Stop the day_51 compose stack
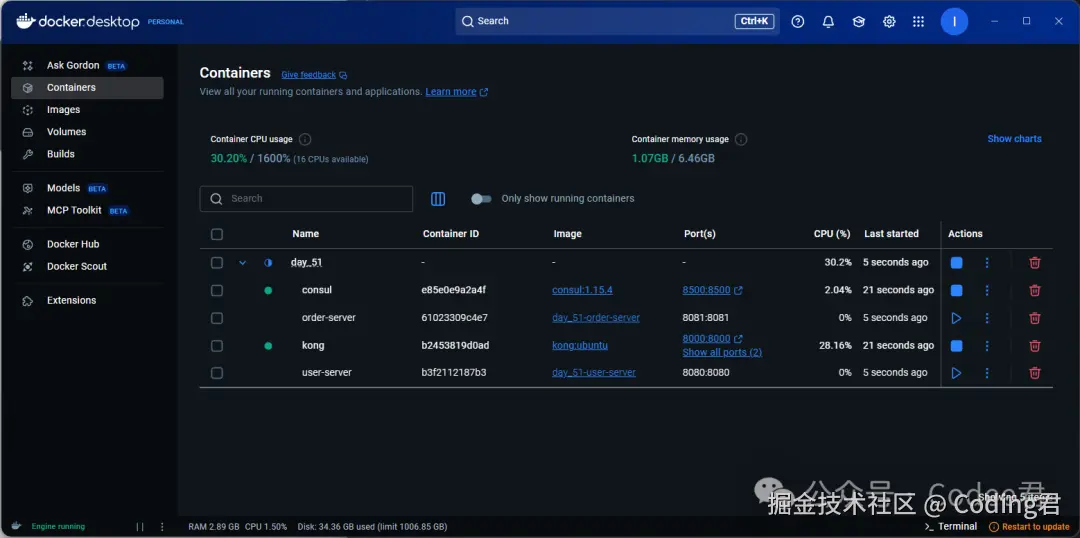The width and height of the screenshot is (1080, 538). (956, 262)
